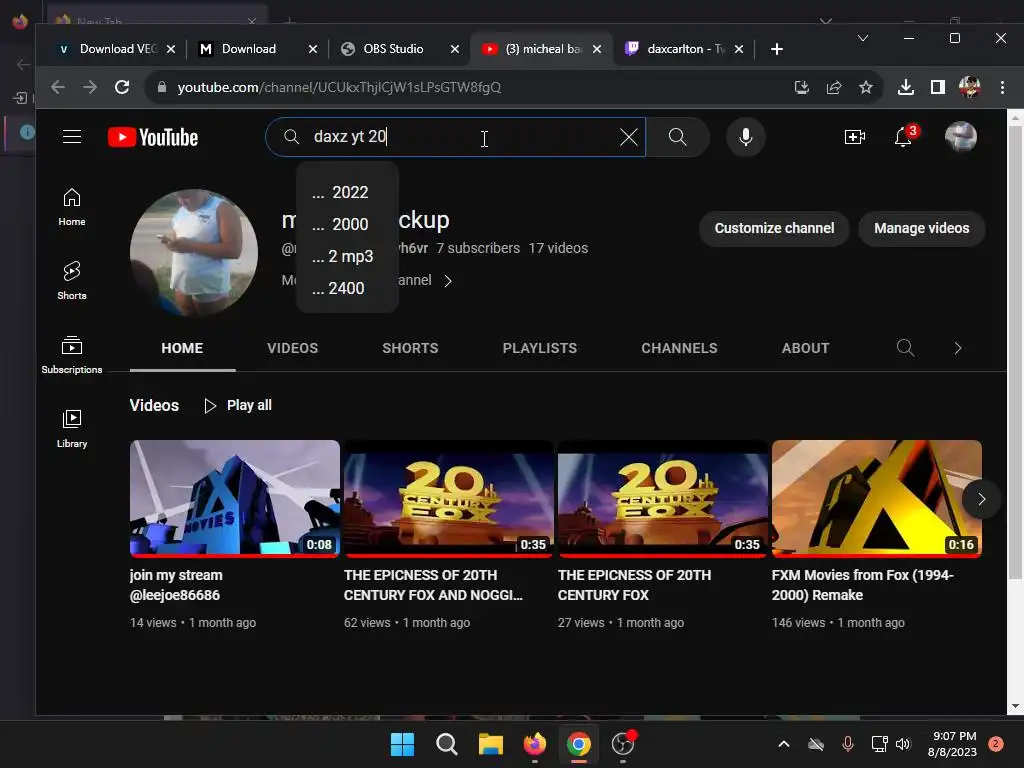This screenshot has width=1024, height=768.
Task: Open File Explorer from taskbar
Action: [x=490, y=744]
